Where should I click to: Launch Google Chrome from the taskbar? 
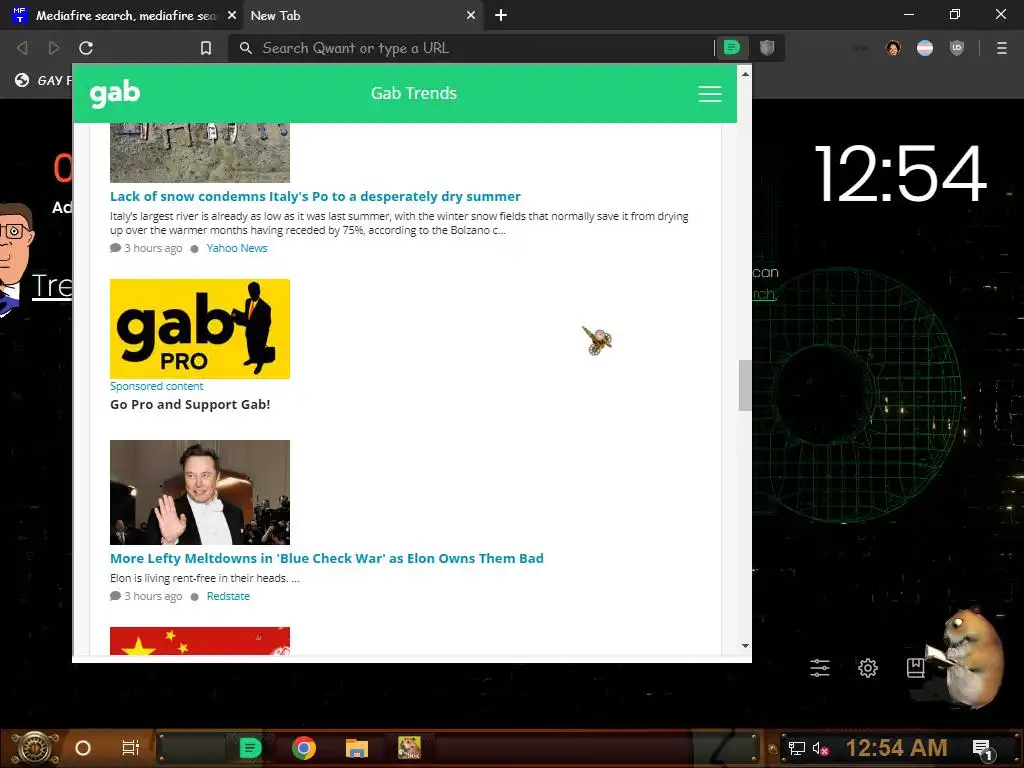tap(304, 748)
